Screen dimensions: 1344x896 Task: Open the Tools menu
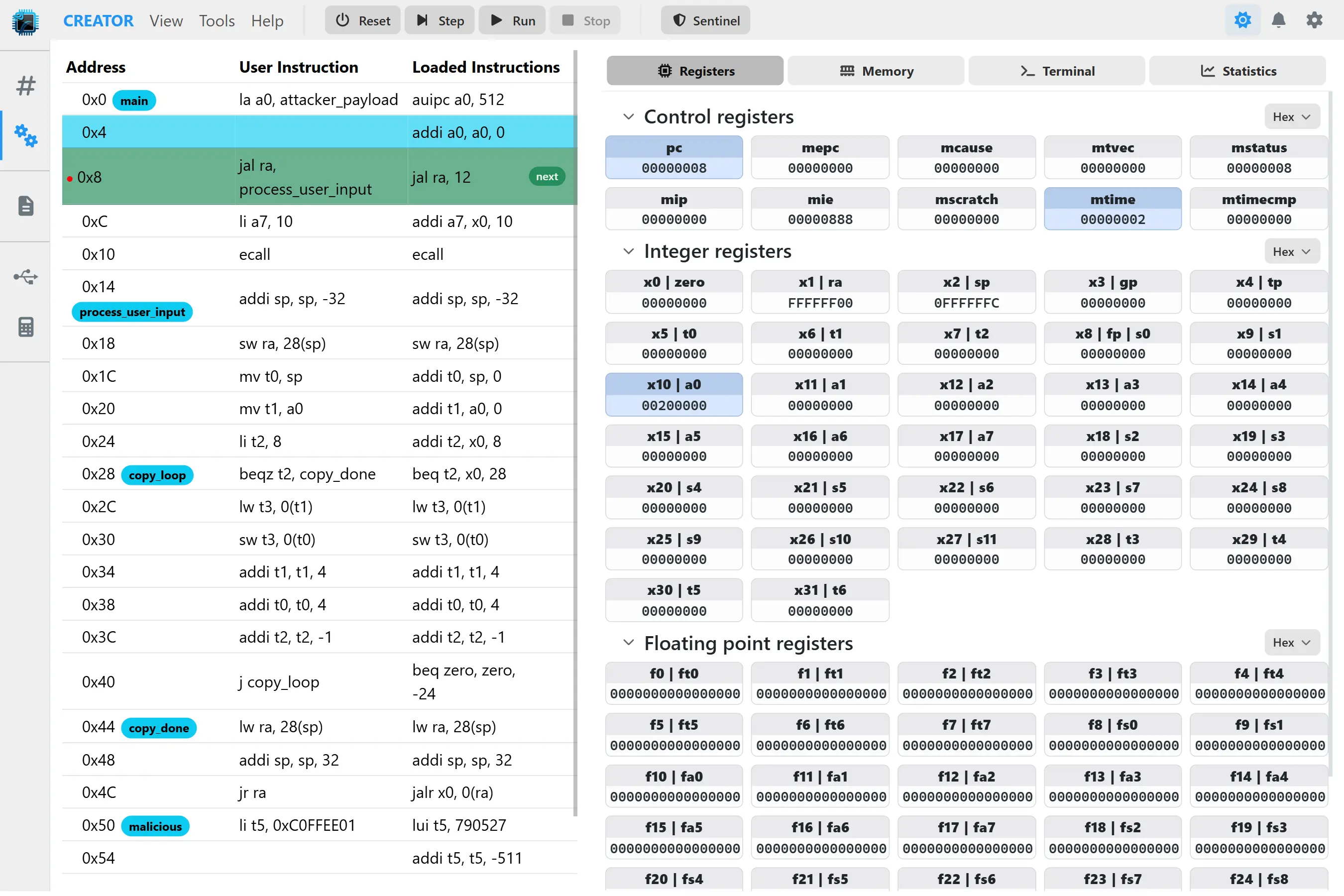217,20
